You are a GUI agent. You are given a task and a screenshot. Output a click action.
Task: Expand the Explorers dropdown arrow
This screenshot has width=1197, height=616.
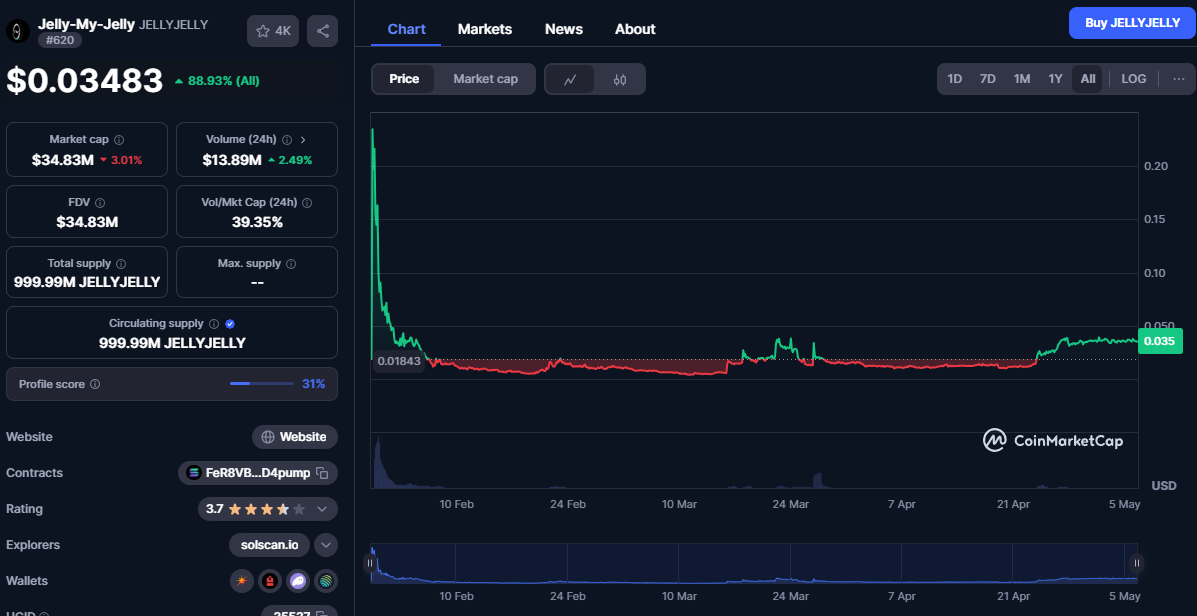tap(326, 545)
